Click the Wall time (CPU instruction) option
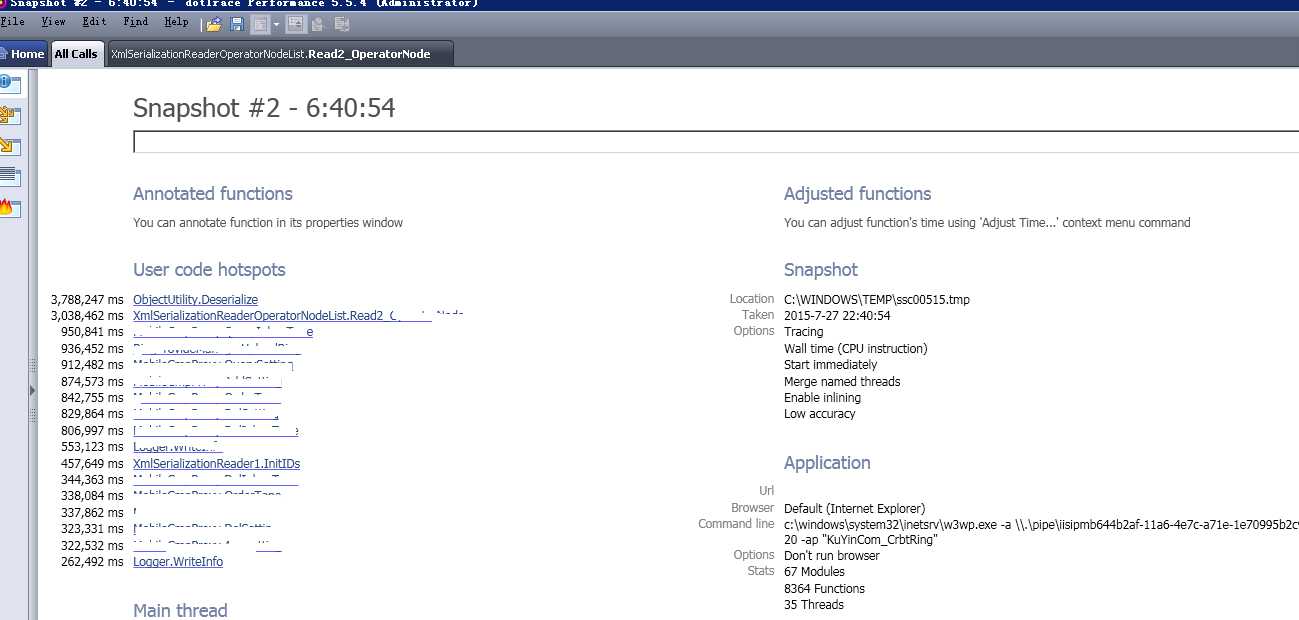Image resolution: width=1299 pixels, height=620 pixels. [856, 349]
